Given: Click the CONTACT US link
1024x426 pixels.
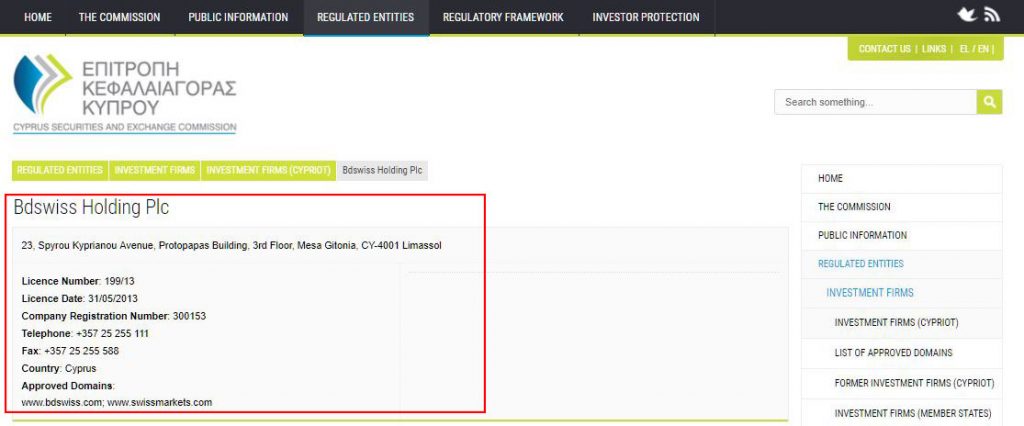Looking at the screenshot, I should click(884, 49).
